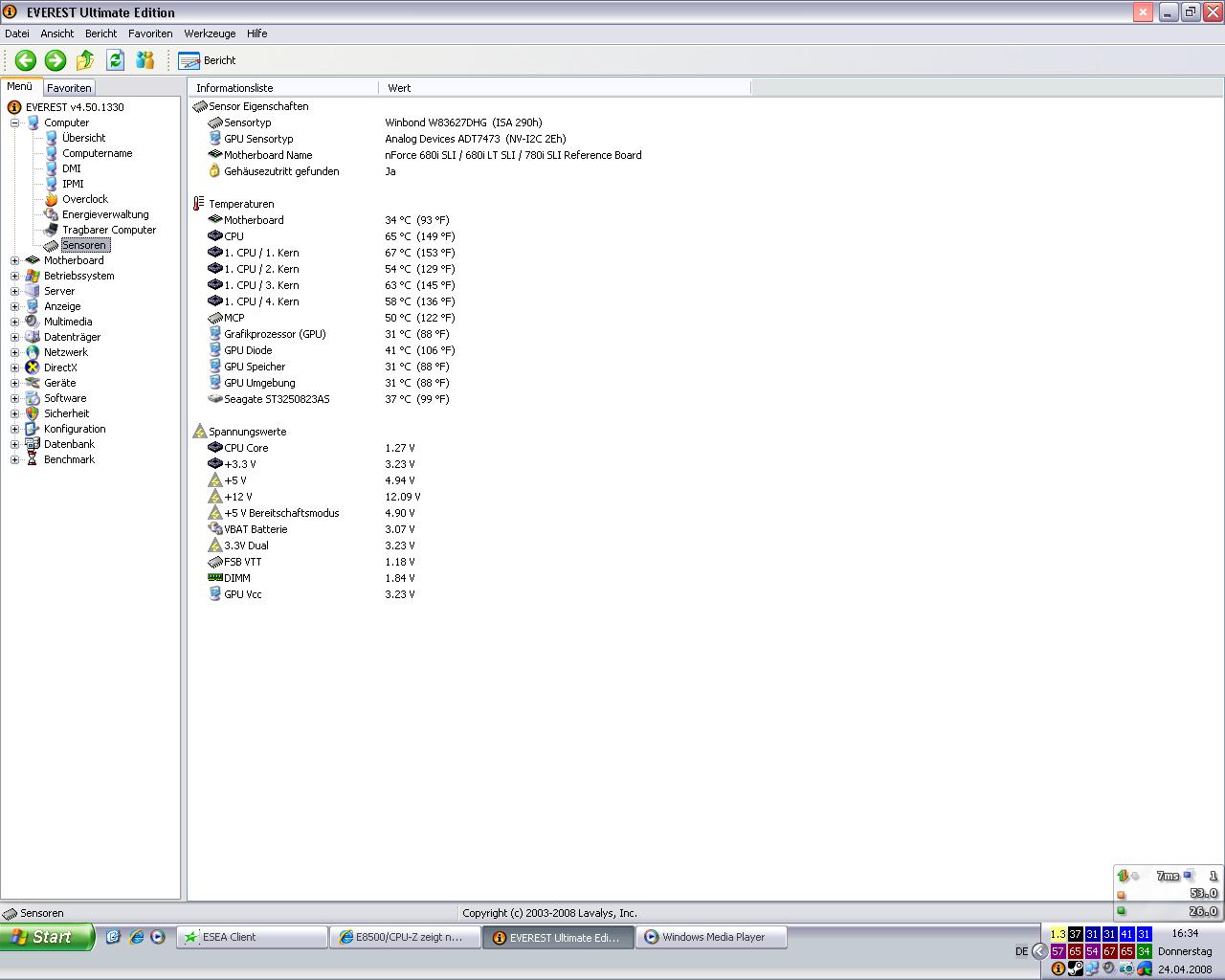This screenshot has height=980, width=1225.
Task: Click the thermometer icon beside Temperaturen
Action: point(199,204)
